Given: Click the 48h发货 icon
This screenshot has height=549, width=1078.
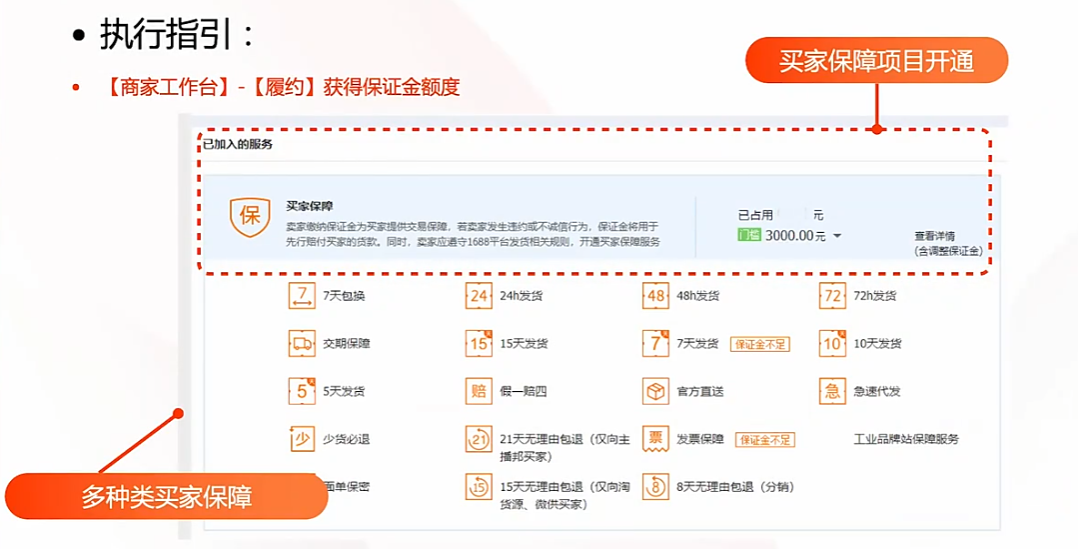Looking at the screenshot, I should [656, 296].
